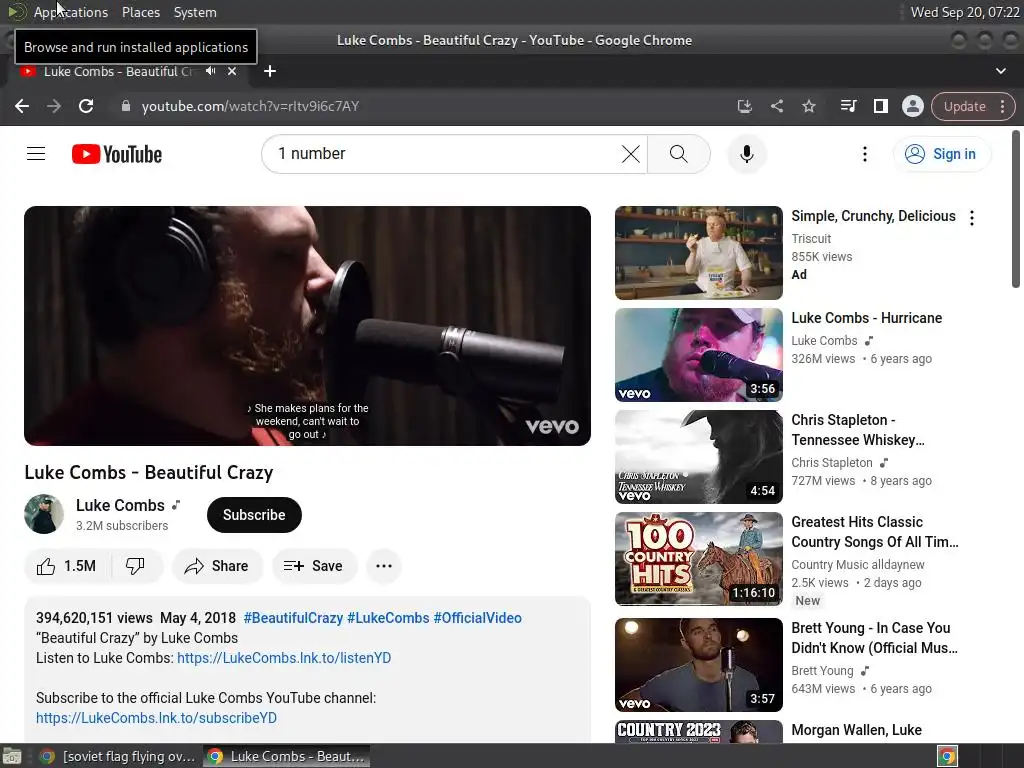Bookmark this page with the star
Screen dimensions: 1024x768
[x=808, y=106]
